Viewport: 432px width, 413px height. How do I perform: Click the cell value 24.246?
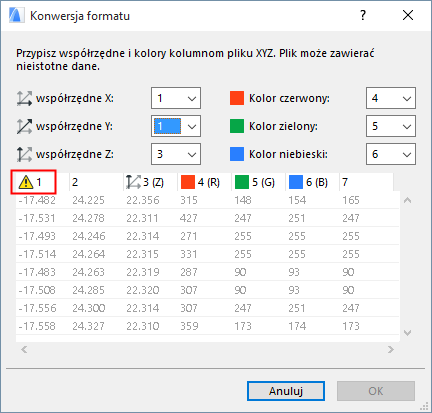(89, 236)
